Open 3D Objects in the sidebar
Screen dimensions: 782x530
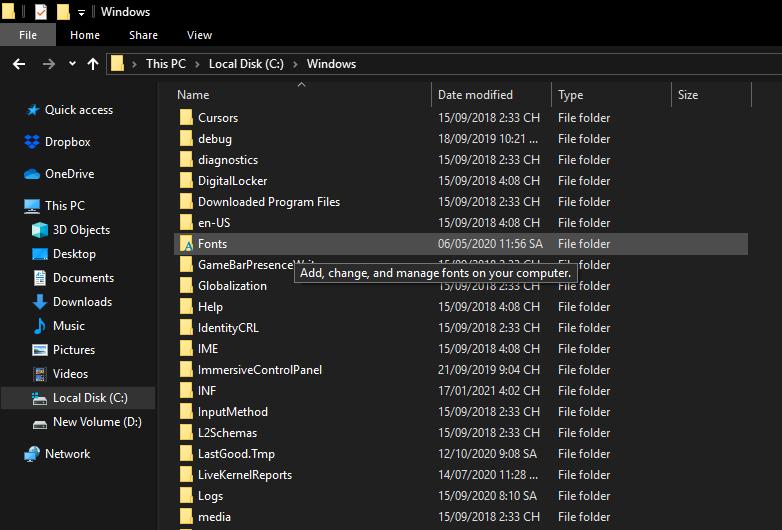pyautogui.click(x=81, y=229)
